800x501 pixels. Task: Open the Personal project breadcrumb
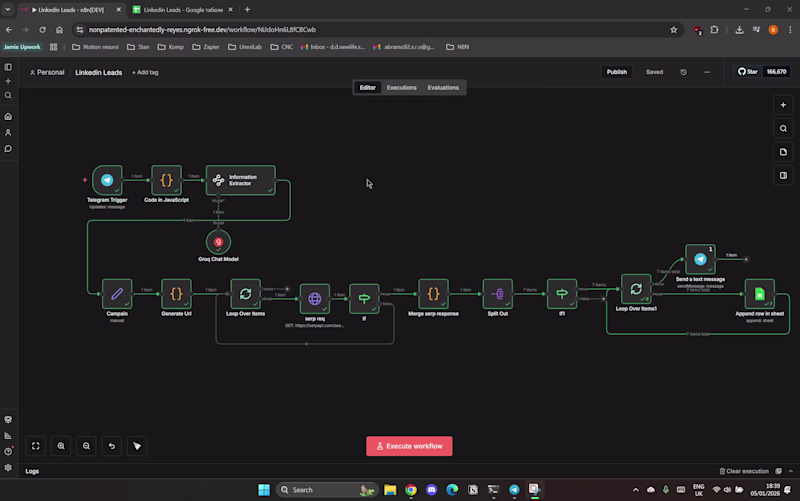point(47,72)
